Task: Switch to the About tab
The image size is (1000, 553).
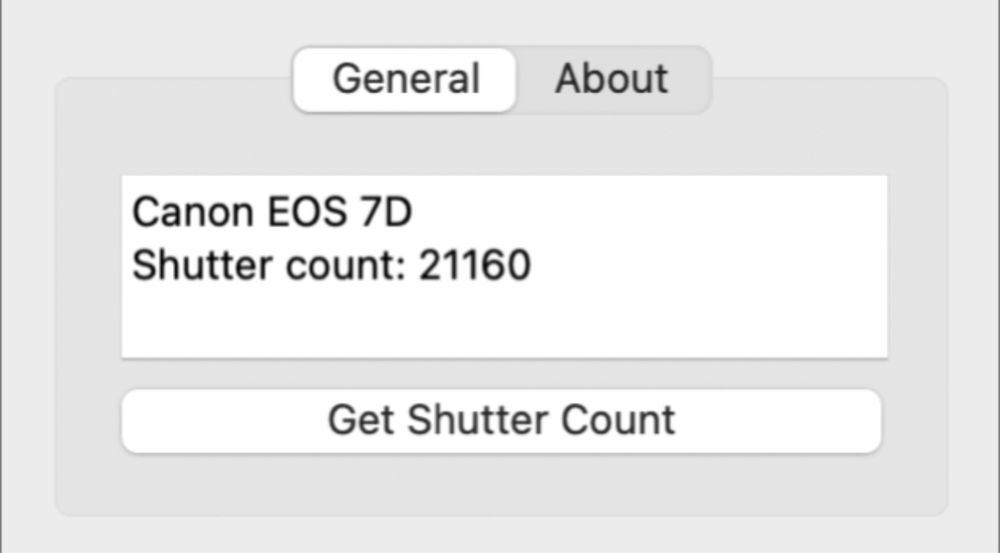Action: (611, 79)
